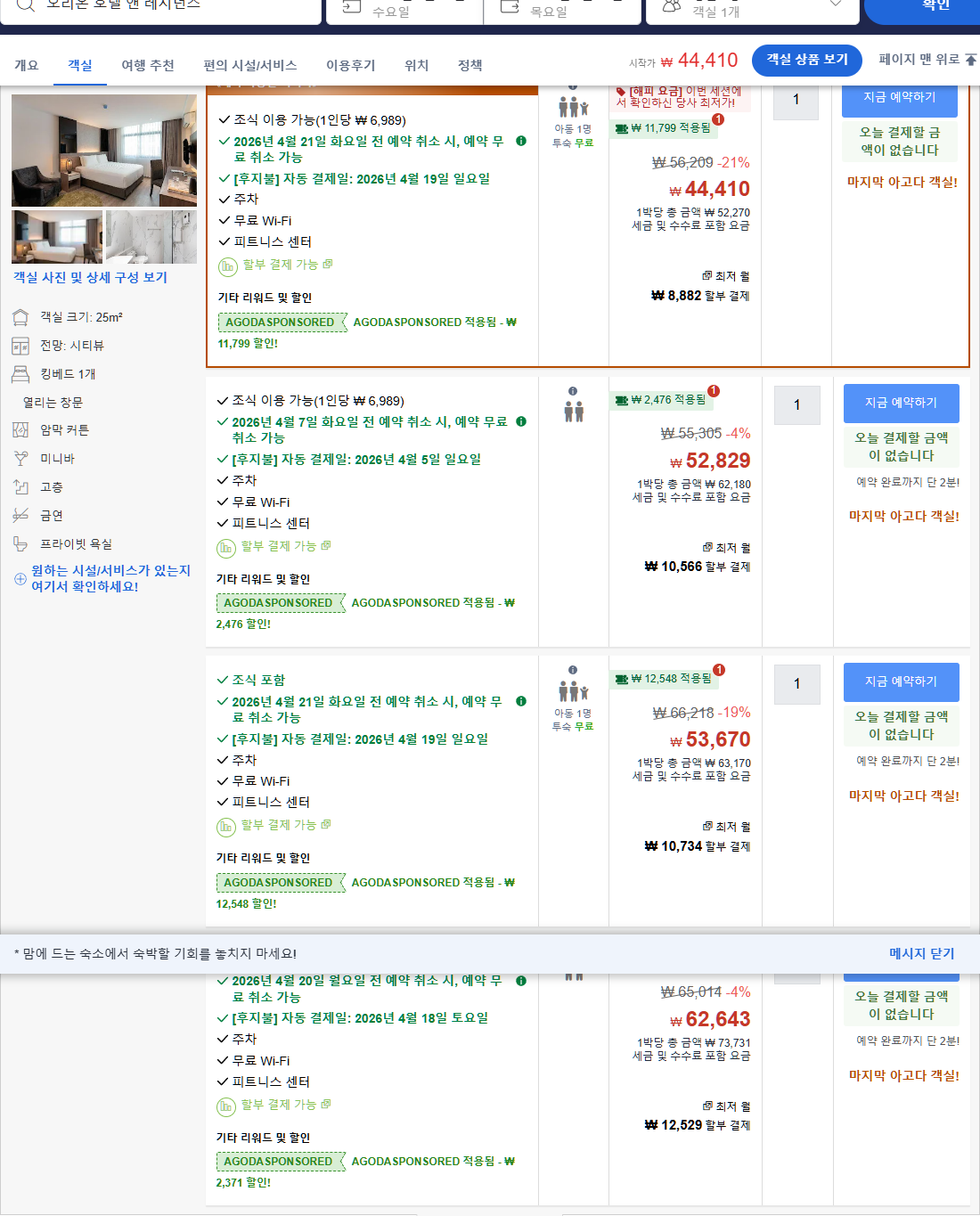Screen dimensions: 980x1216
Task: Click the 객실 상품 보기 button
Action: (806, 61)
